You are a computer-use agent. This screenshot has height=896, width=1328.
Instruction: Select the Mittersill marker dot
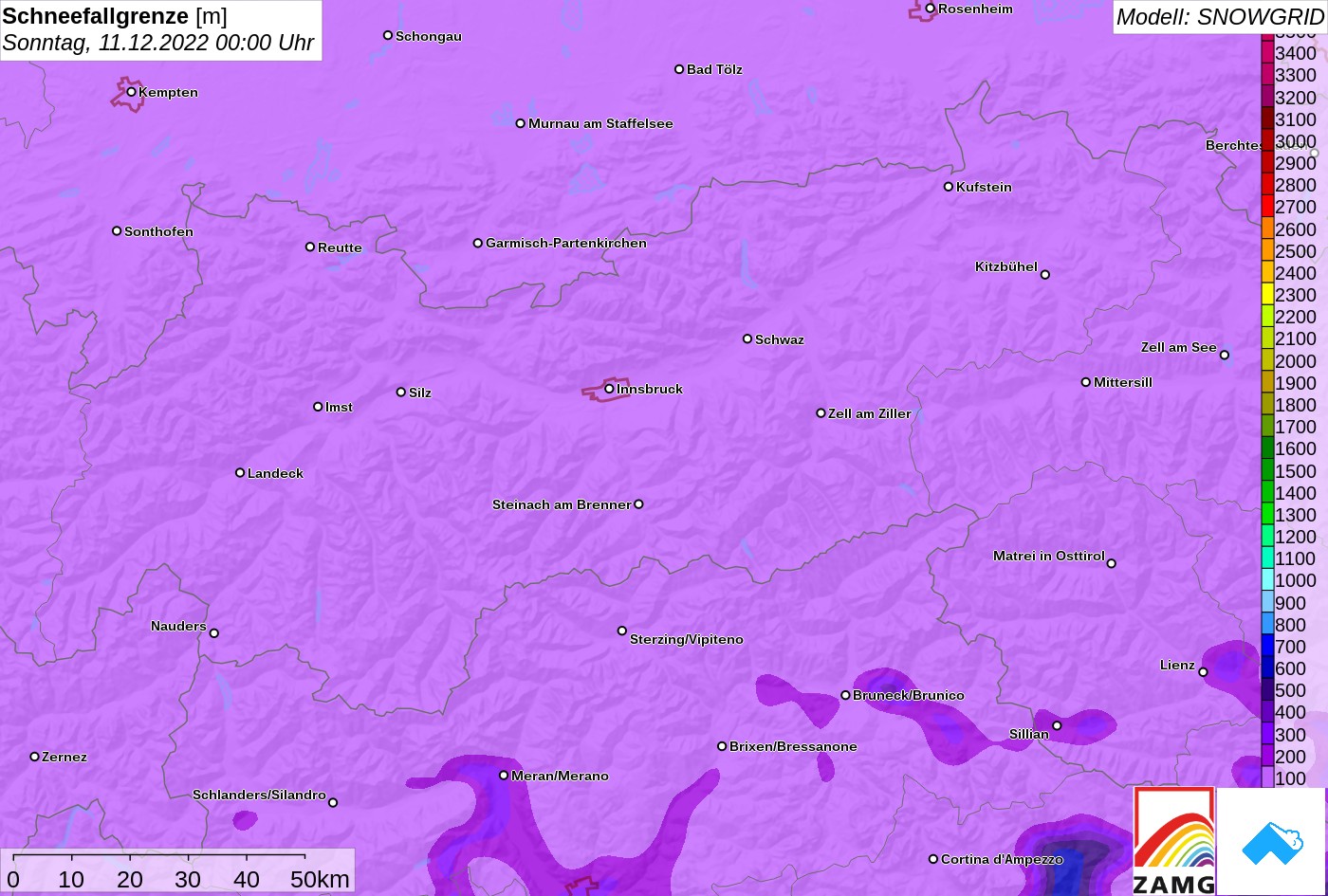(x=1086, y=382)
